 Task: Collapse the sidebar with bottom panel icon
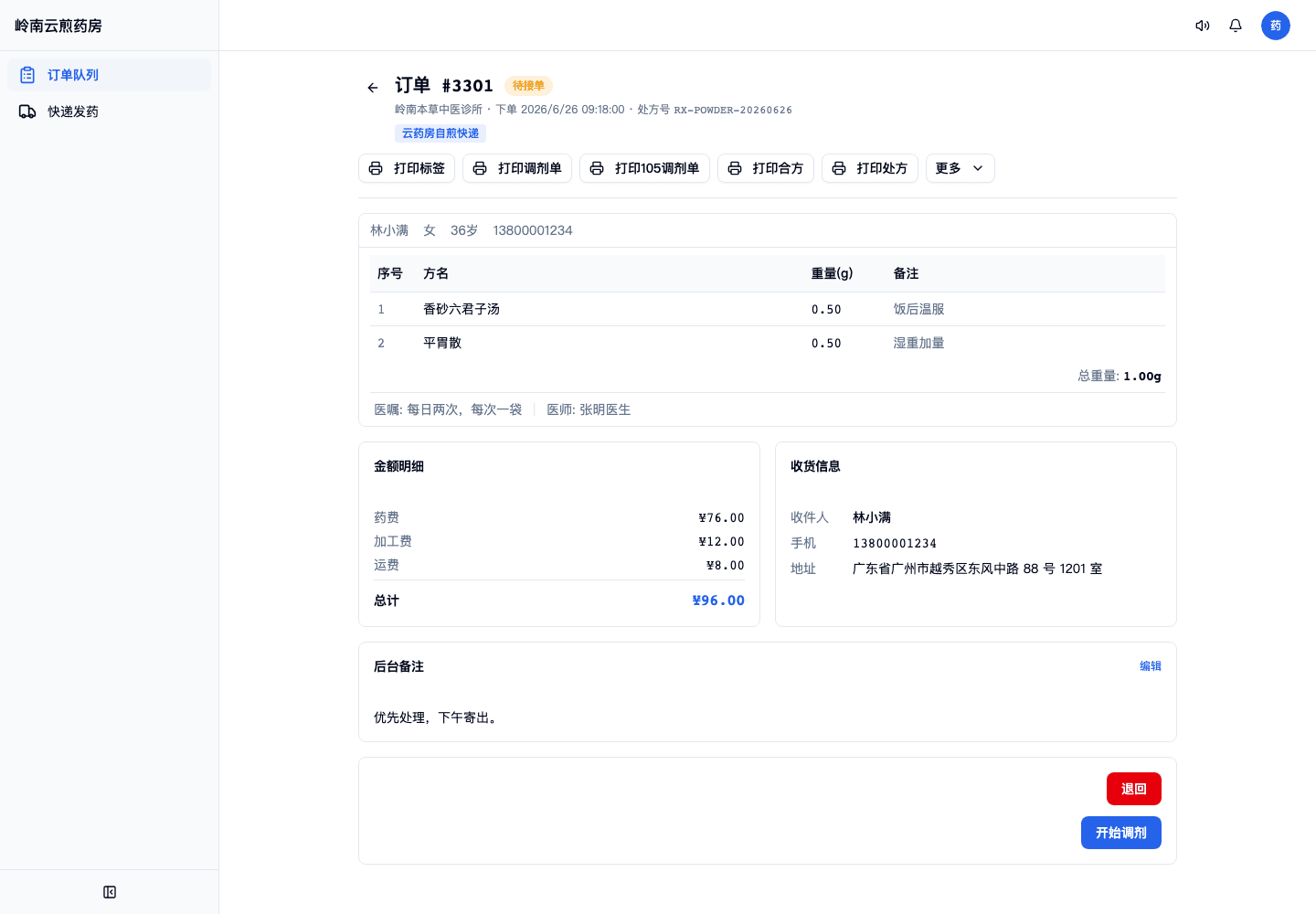[x=110, y=892]
